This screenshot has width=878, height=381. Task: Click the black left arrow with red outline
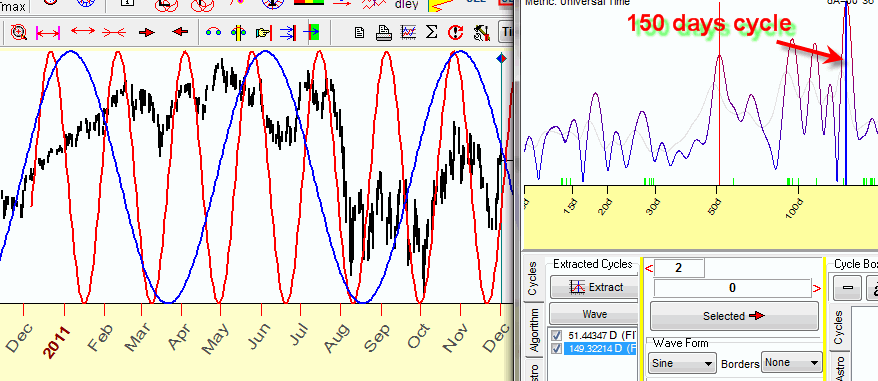click(180, 32)
